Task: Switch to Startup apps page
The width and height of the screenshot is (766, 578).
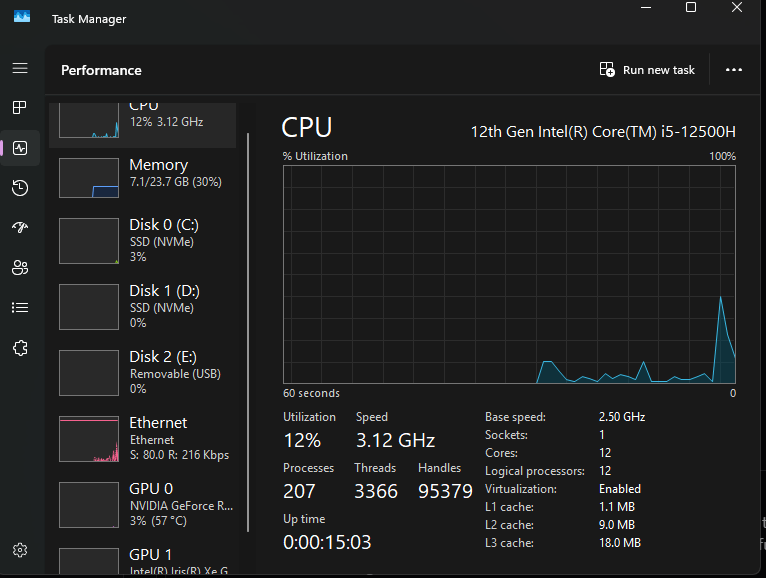Action: pos(20,228)
